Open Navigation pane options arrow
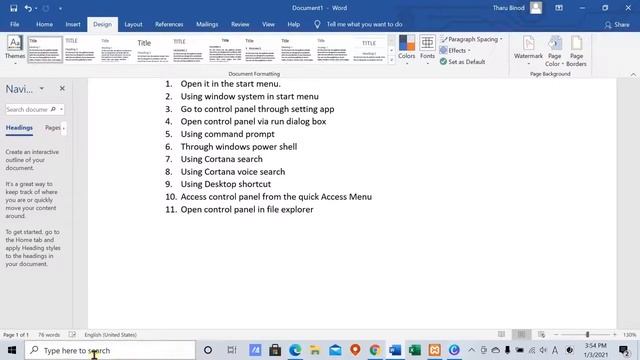Image resolution: width=640 pixels, height=360 pixels. (42, 89)
